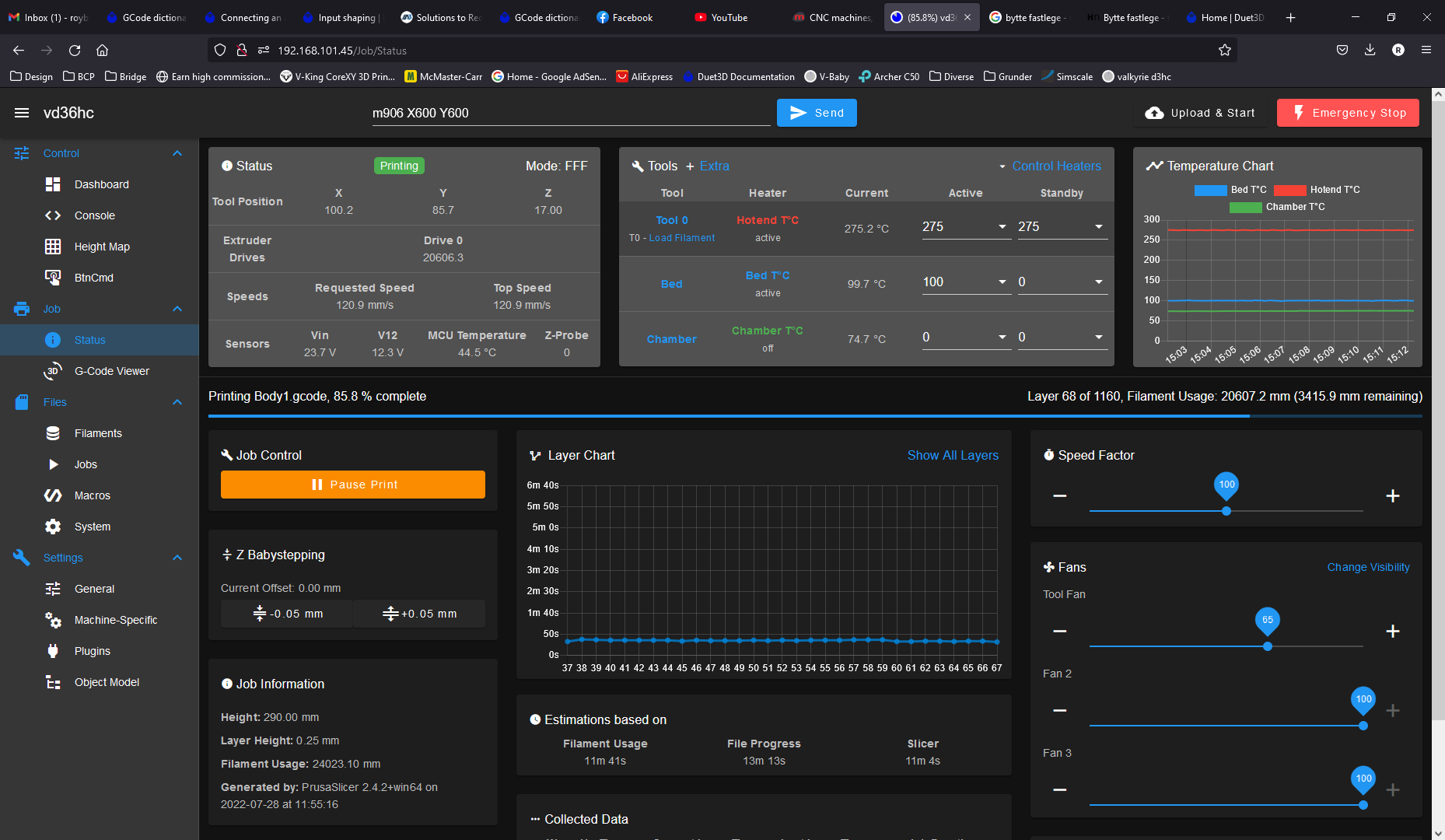1445x840 pixels.
Task: Decrease Fan 2 speed with minus
Action: pos(1059,710)
